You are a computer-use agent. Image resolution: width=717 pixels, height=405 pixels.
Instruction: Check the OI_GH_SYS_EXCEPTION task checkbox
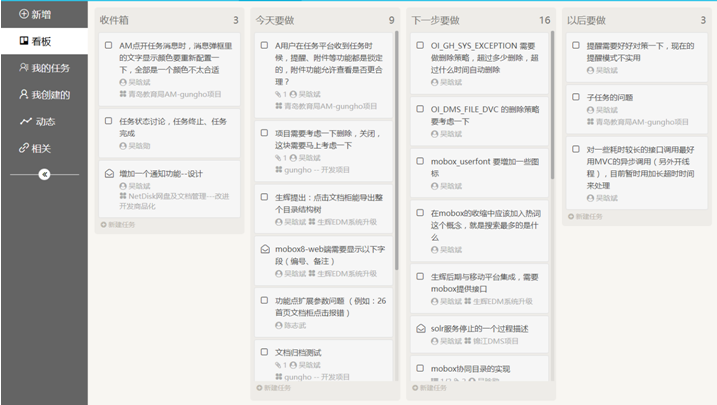click(x=420, y=45)
